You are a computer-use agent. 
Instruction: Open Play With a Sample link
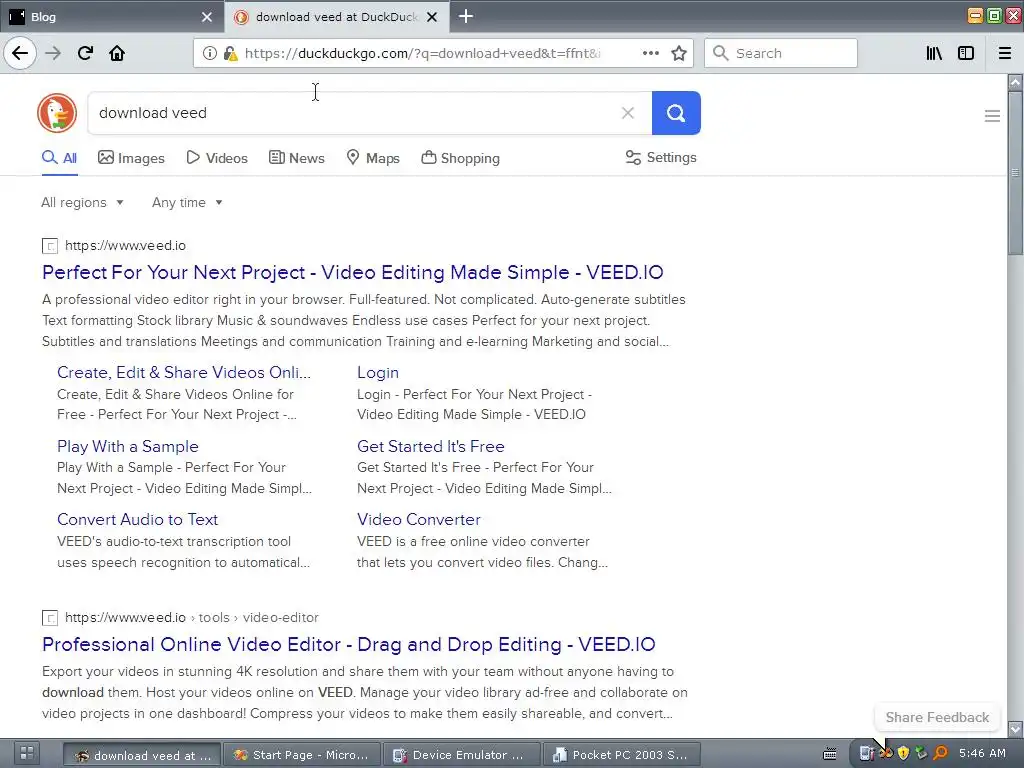pos(127,446)
